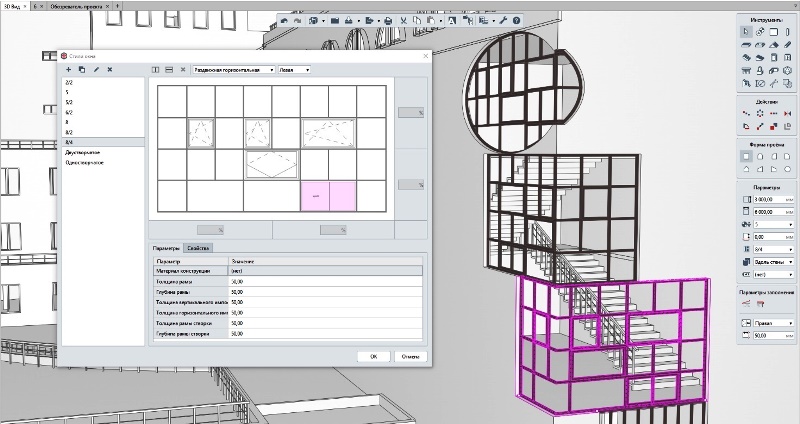Screen dimensions: 800x424
Task: Select the wide casement cell with dashed triangle
Action: click(328, 133)
